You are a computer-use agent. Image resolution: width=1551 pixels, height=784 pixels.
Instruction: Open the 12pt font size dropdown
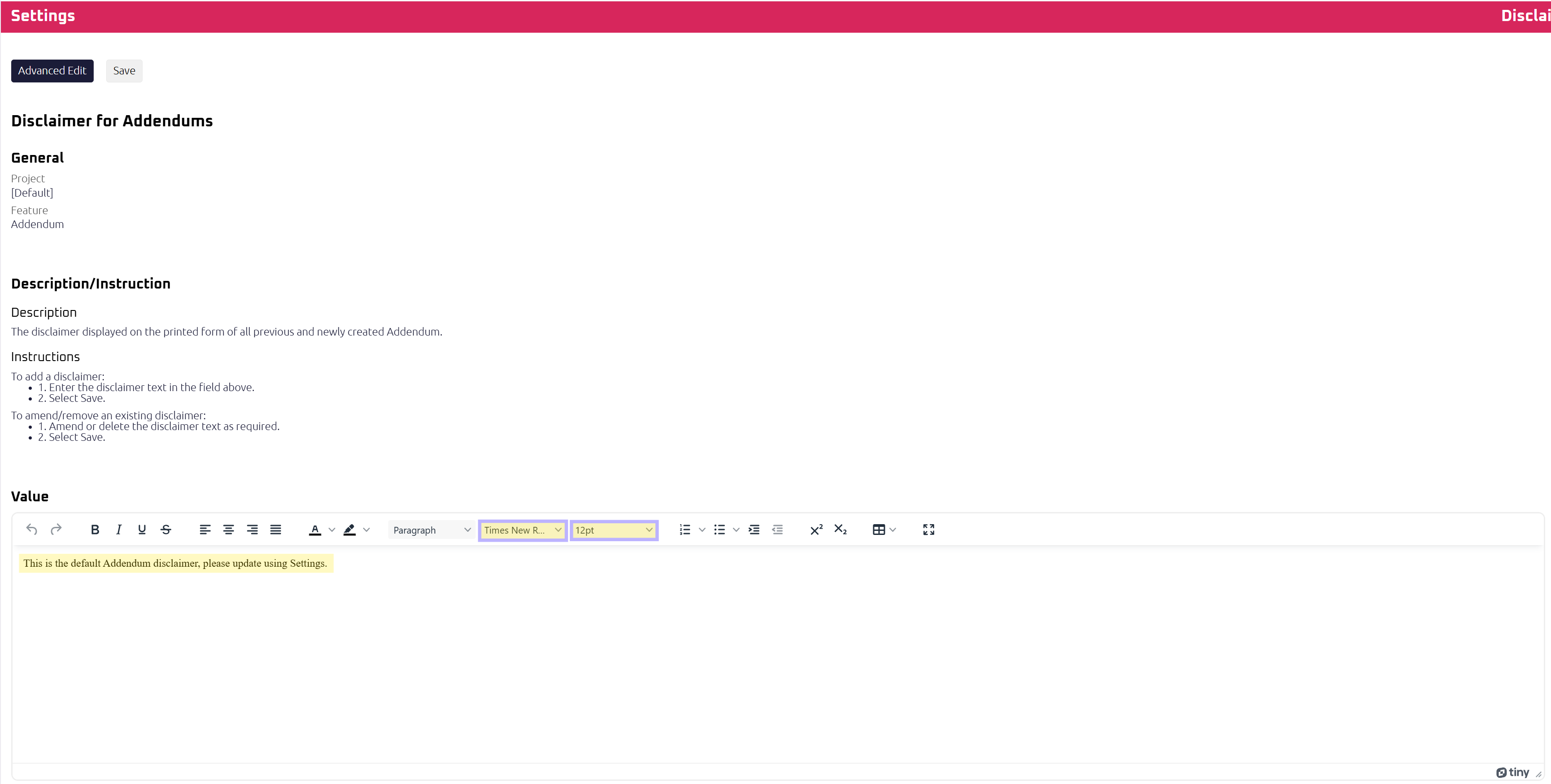[x=614, y=530]
